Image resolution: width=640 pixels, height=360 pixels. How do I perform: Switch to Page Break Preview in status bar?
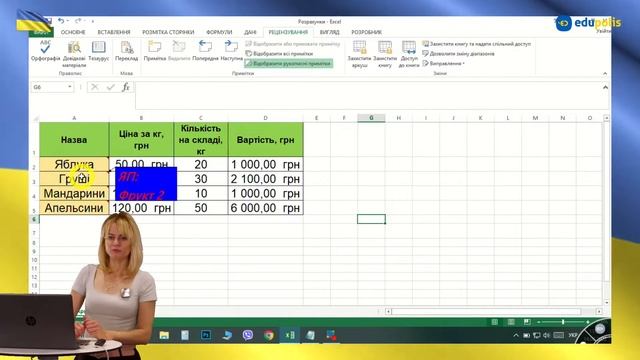point(527,322)
